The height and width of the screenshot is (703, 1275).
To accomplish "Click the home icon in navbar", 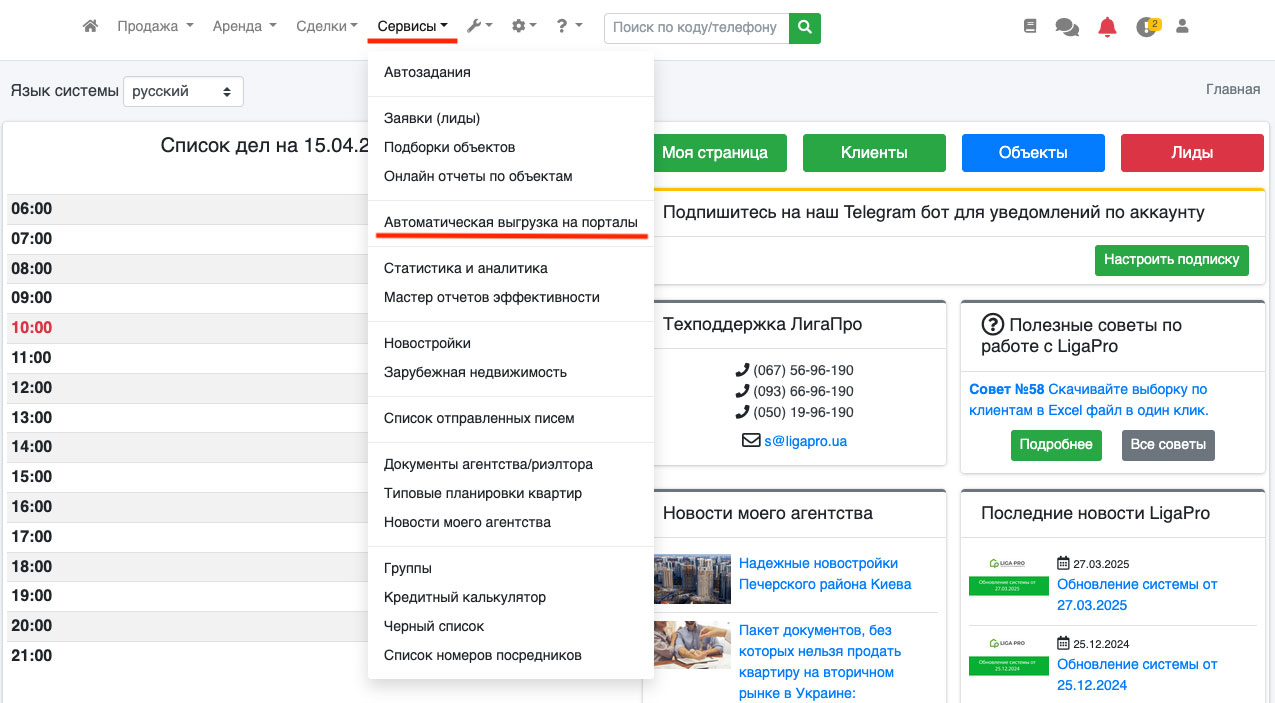I will (x=90, y=27).
